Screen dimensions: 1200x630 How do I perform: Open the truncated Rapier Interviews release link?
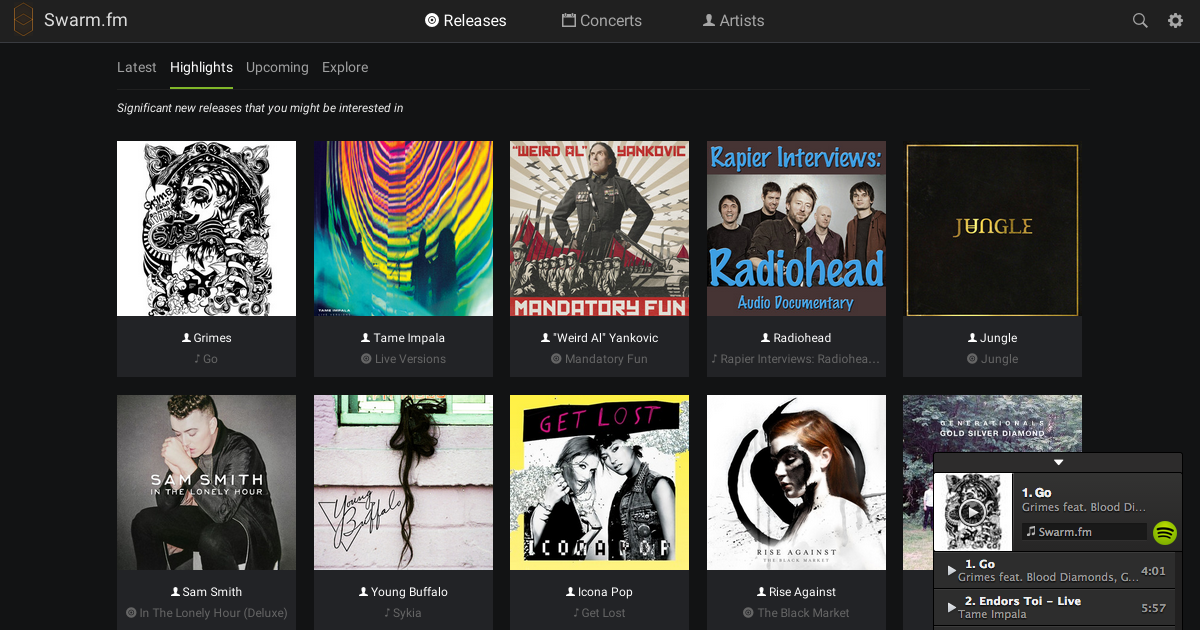click(796, 359)
